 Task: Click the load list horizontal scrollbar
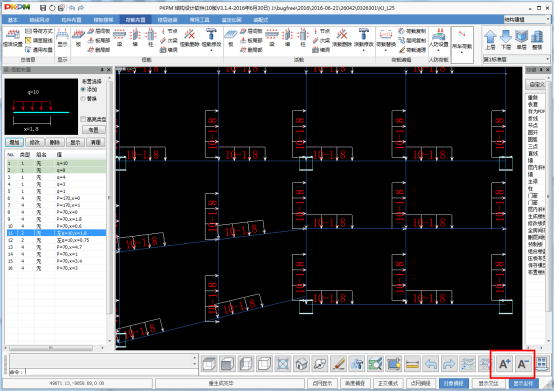[51, 348]
